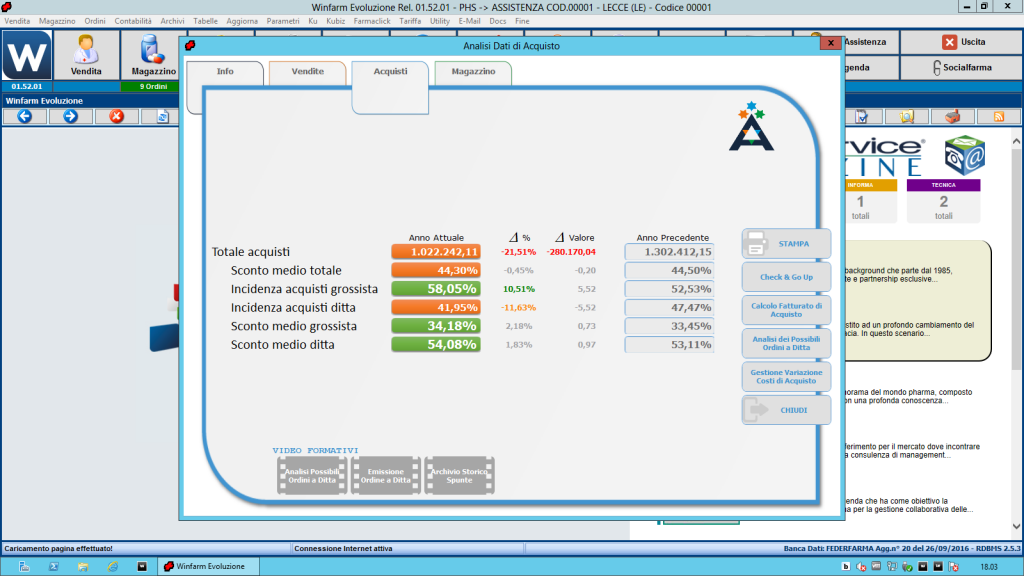Viewport: 1024px width, 576px height.
Task: Stop loading with the red X icon
Action: 116,116
